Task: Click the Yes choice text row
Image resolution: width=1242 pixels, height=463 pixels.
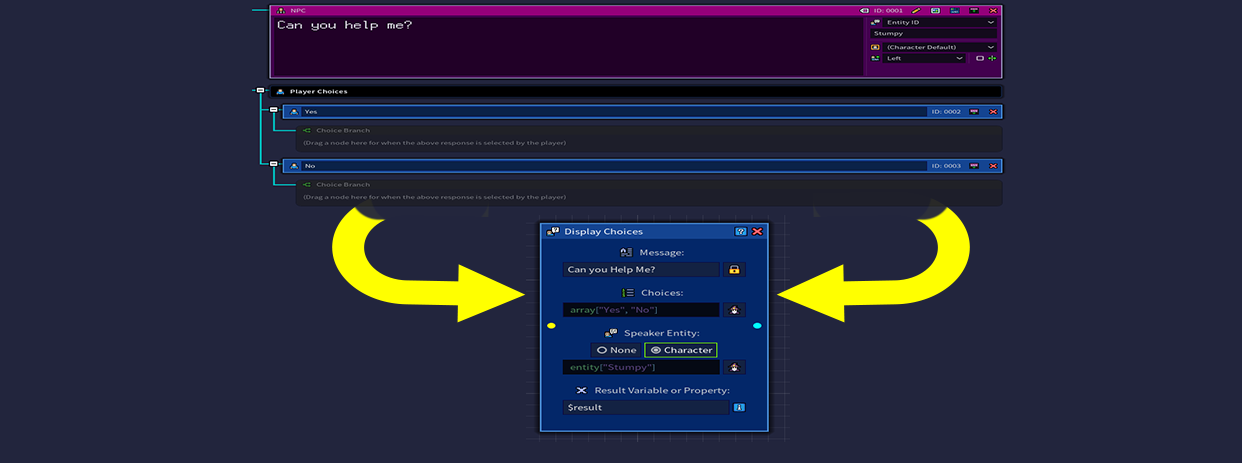Action: click(610, 112)
